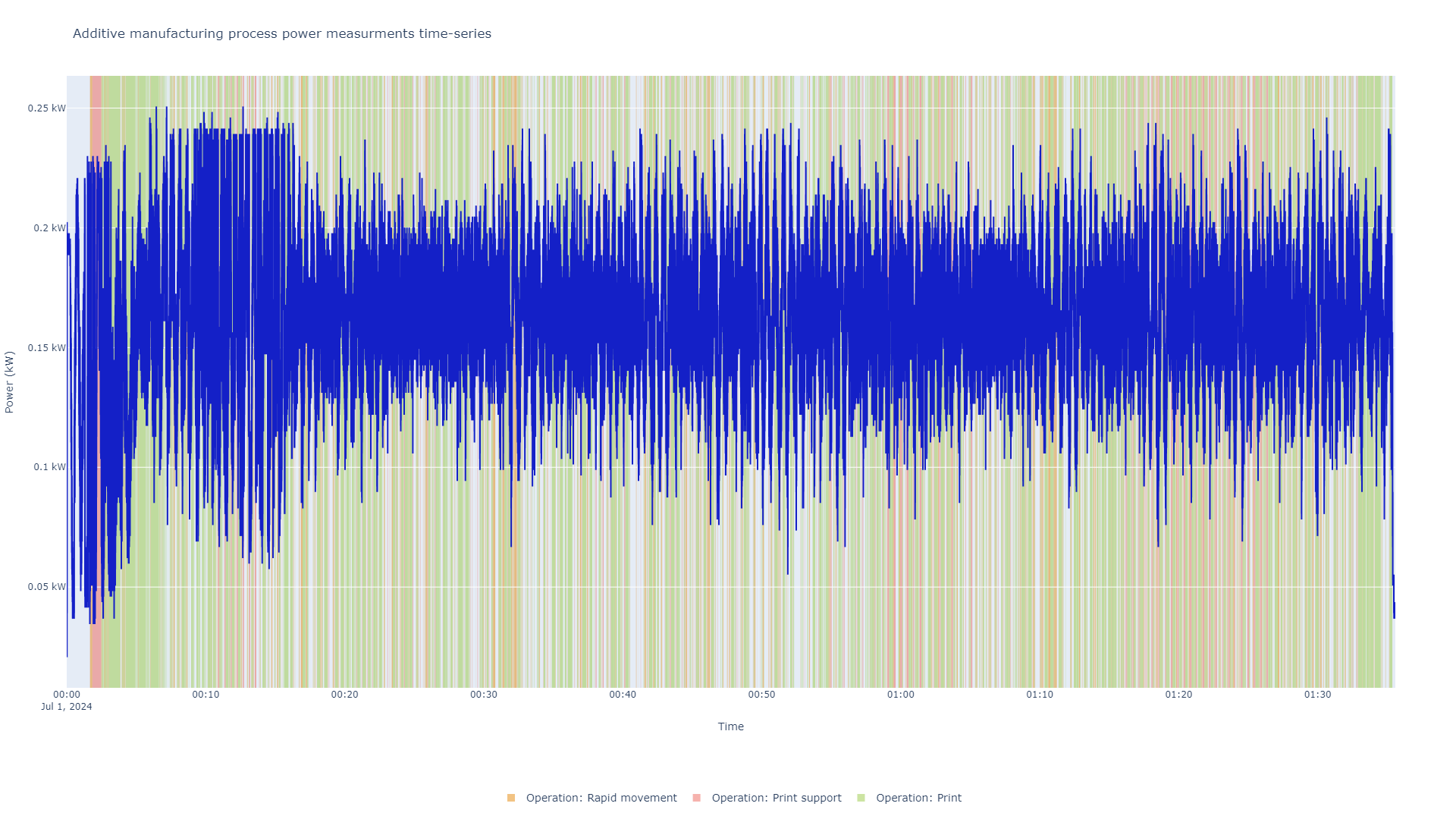Screen dimensions: 1456x819
Task: Click the 0.2 kW y-axis tick label
Action: (49, 228)
